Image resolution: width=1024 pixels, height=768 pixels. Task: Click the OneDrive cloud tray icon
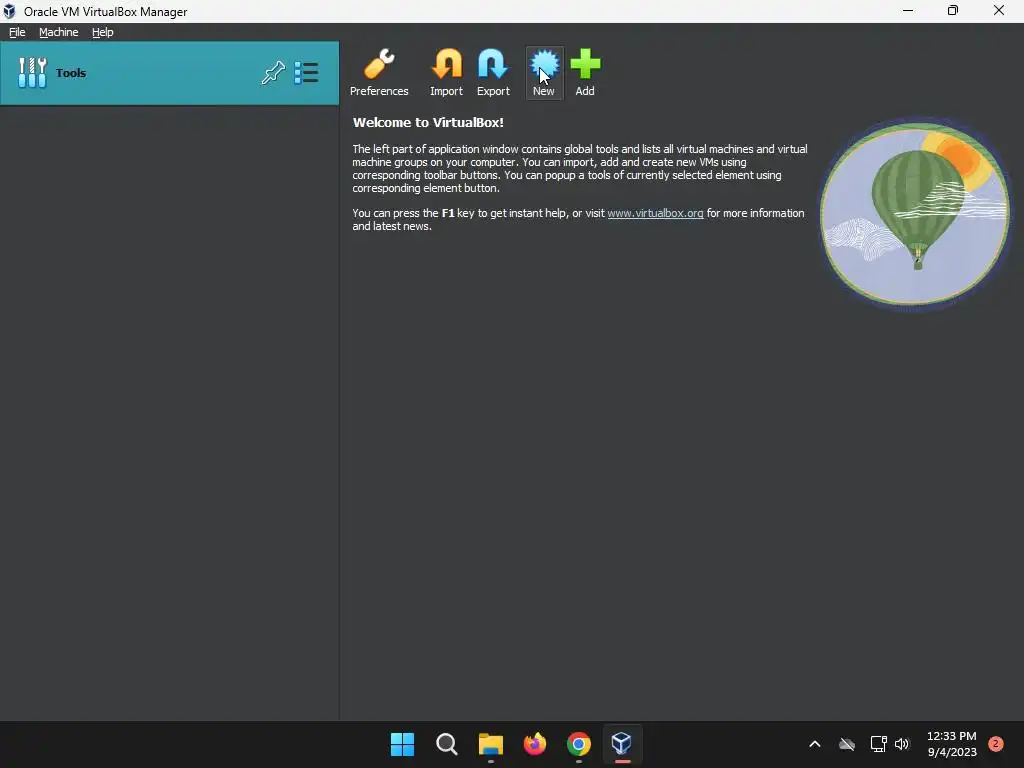[847, 744]
